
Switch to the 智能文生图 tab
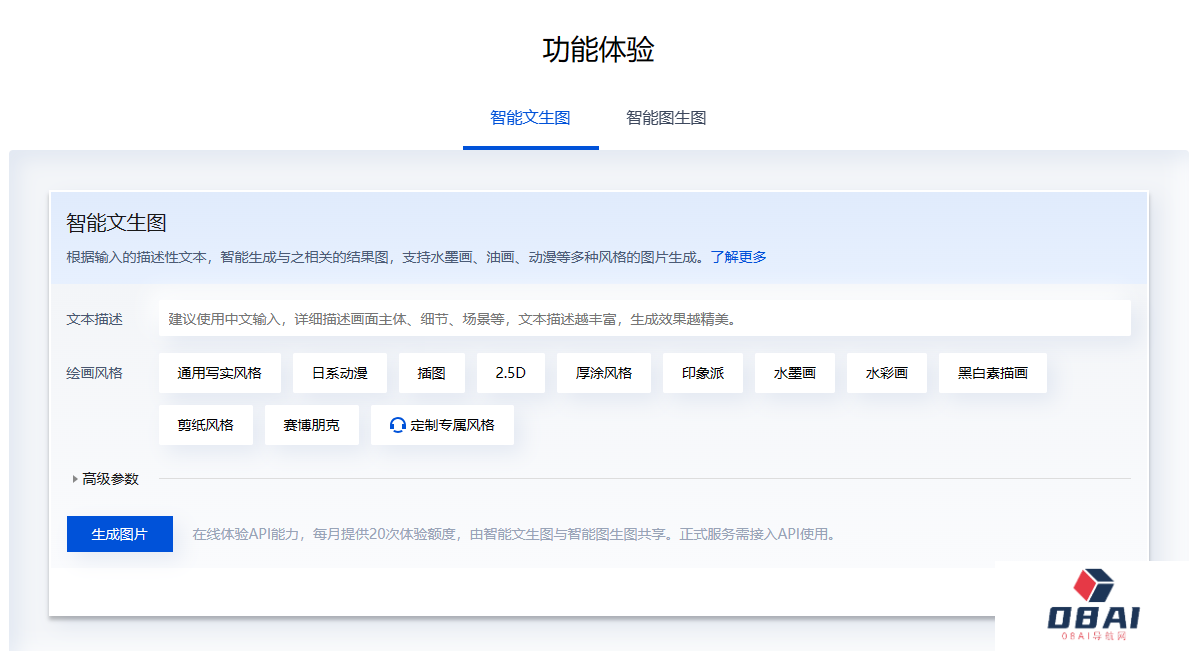pyautogui.click(x=530, y=118)
